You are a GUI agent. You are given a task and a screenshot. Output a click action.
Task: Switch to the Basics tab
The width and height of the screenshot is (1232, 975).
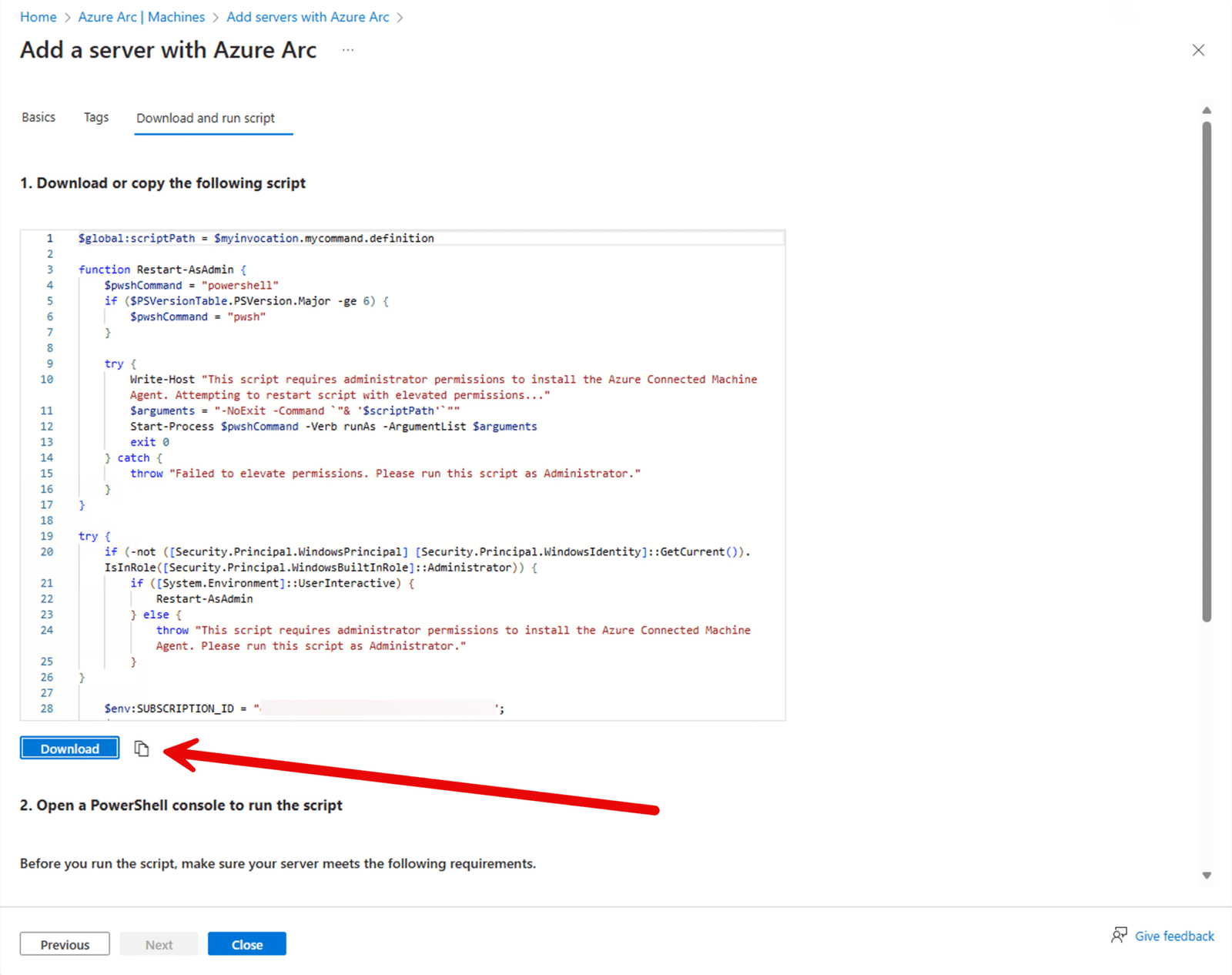pos(38,117)
